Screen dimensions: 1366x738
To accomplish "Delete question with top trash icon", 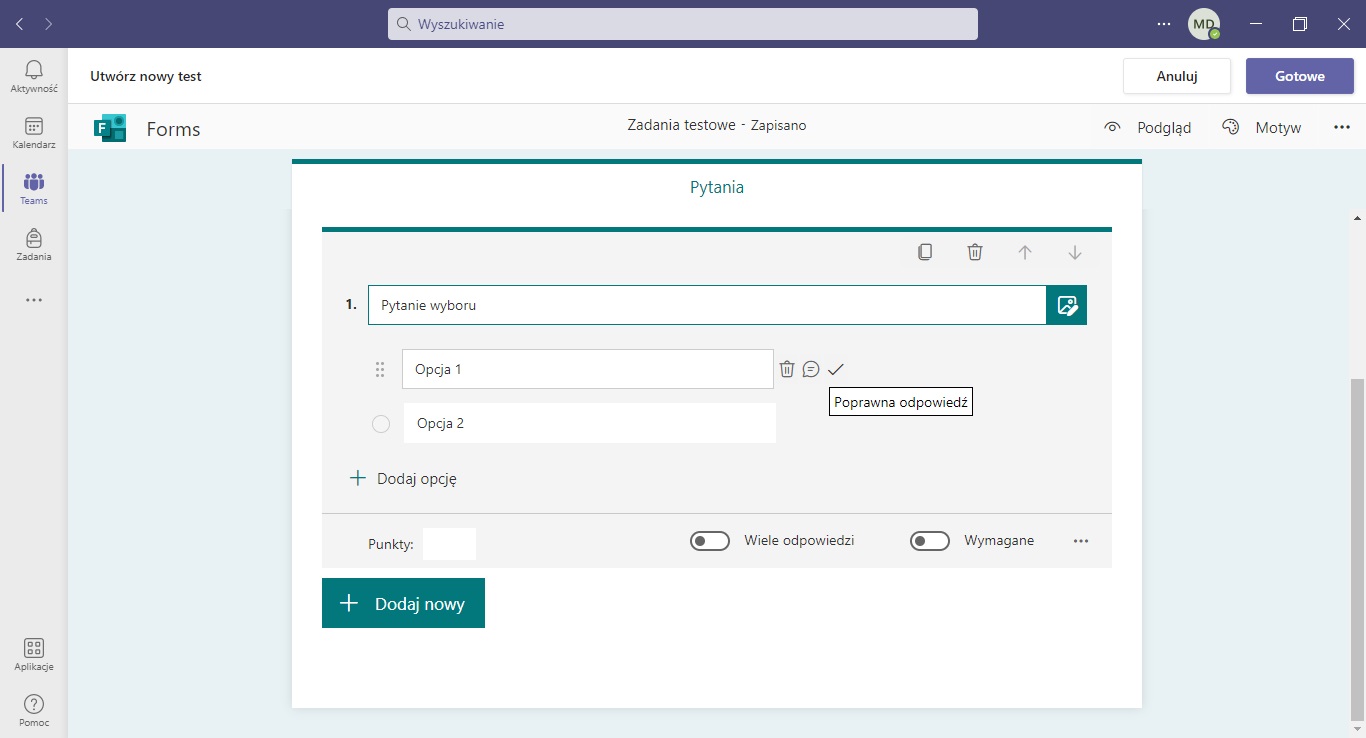I will [x=975, y=252].
